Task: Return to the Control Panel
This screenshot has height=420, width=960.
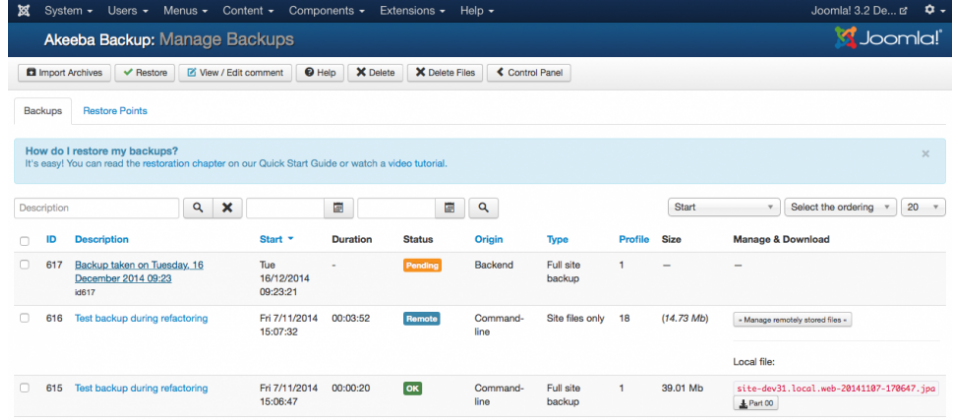Action: [529, 73]
